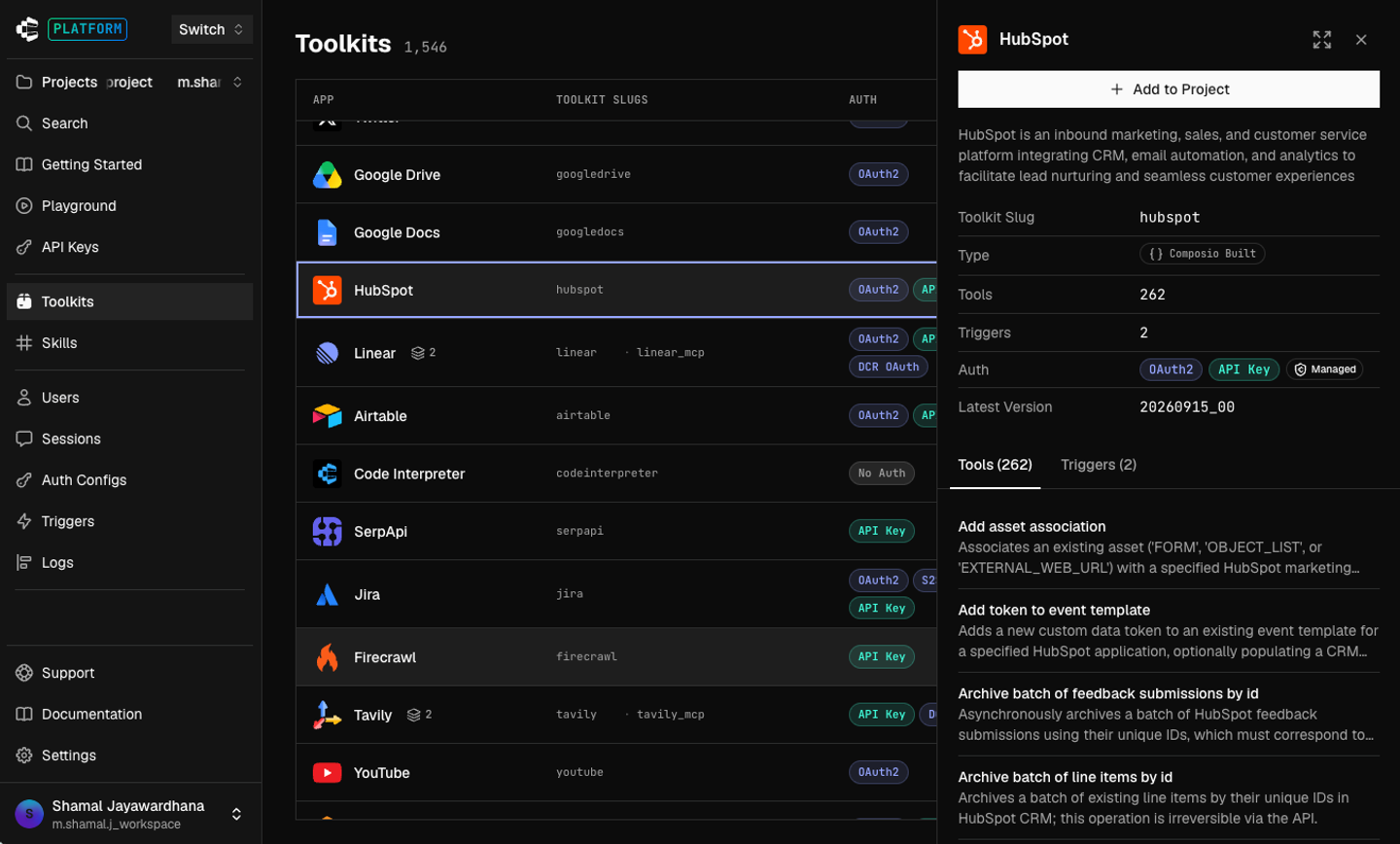Click the Triggers lightning icon
This screenshot has height=844, width=1400.
point(24,521)
